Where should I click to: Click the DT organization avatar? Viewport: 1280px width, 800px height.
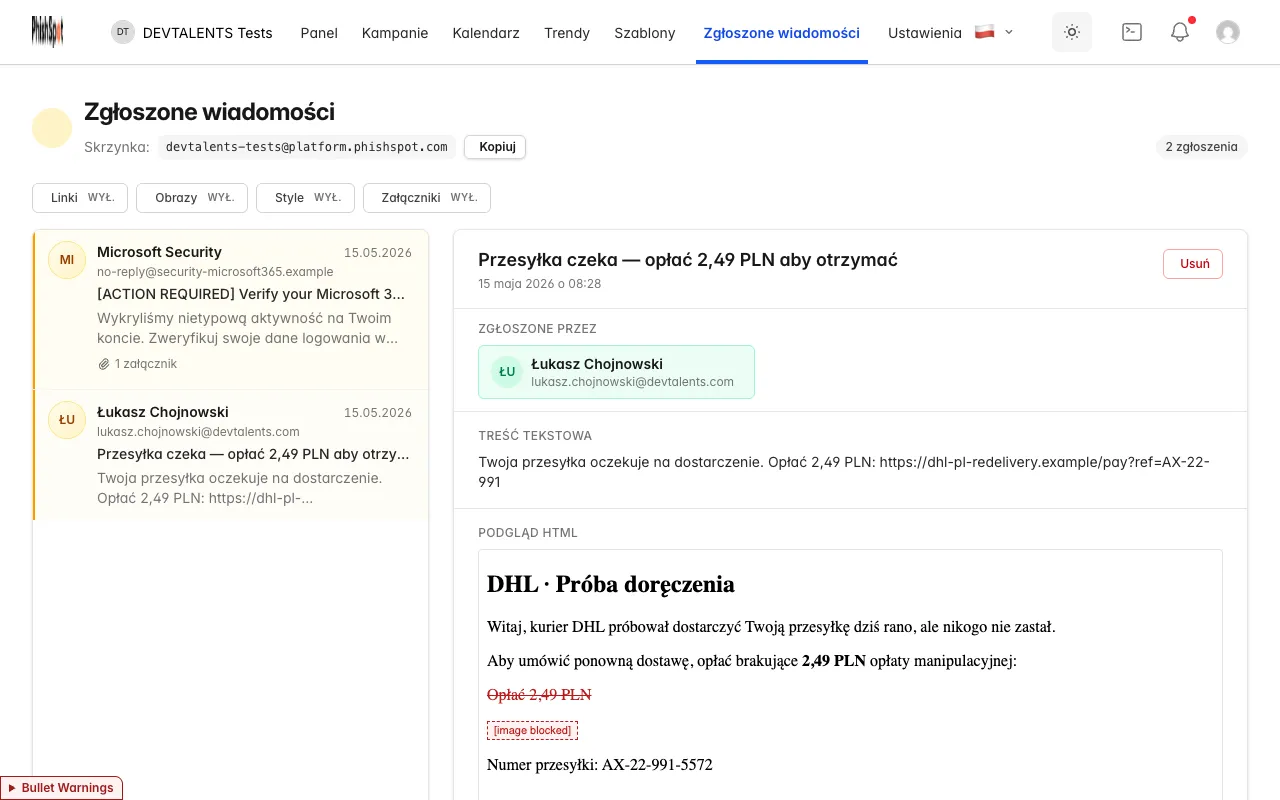pyautogui.click(x=123, y=32)
